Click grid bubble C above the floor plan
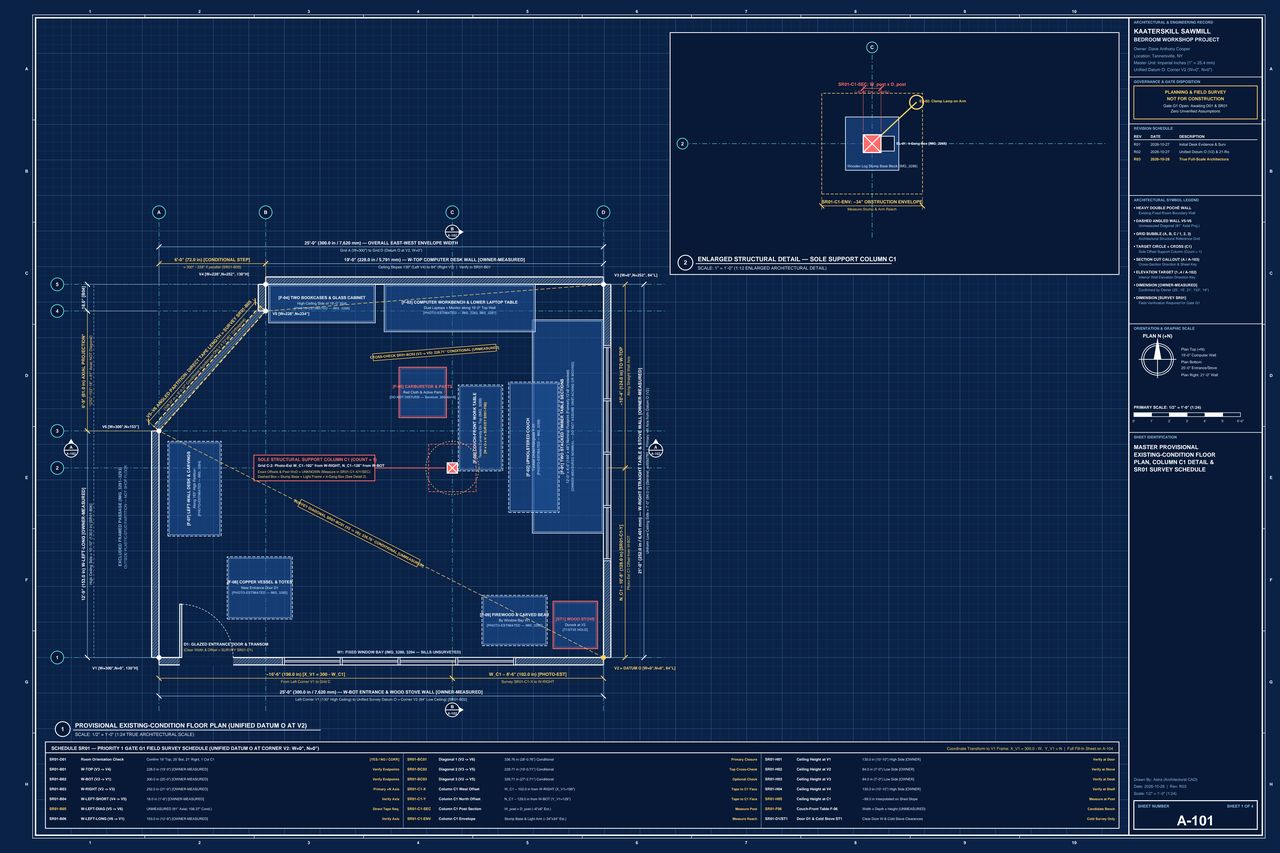1280x853 pixels. point(452,212)
